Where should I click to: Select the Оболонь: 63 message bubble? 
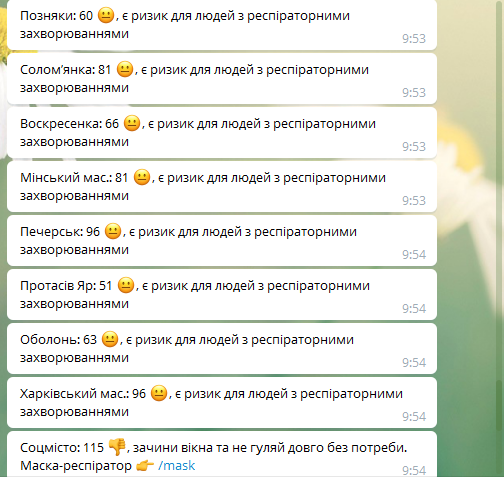[222, 349]
